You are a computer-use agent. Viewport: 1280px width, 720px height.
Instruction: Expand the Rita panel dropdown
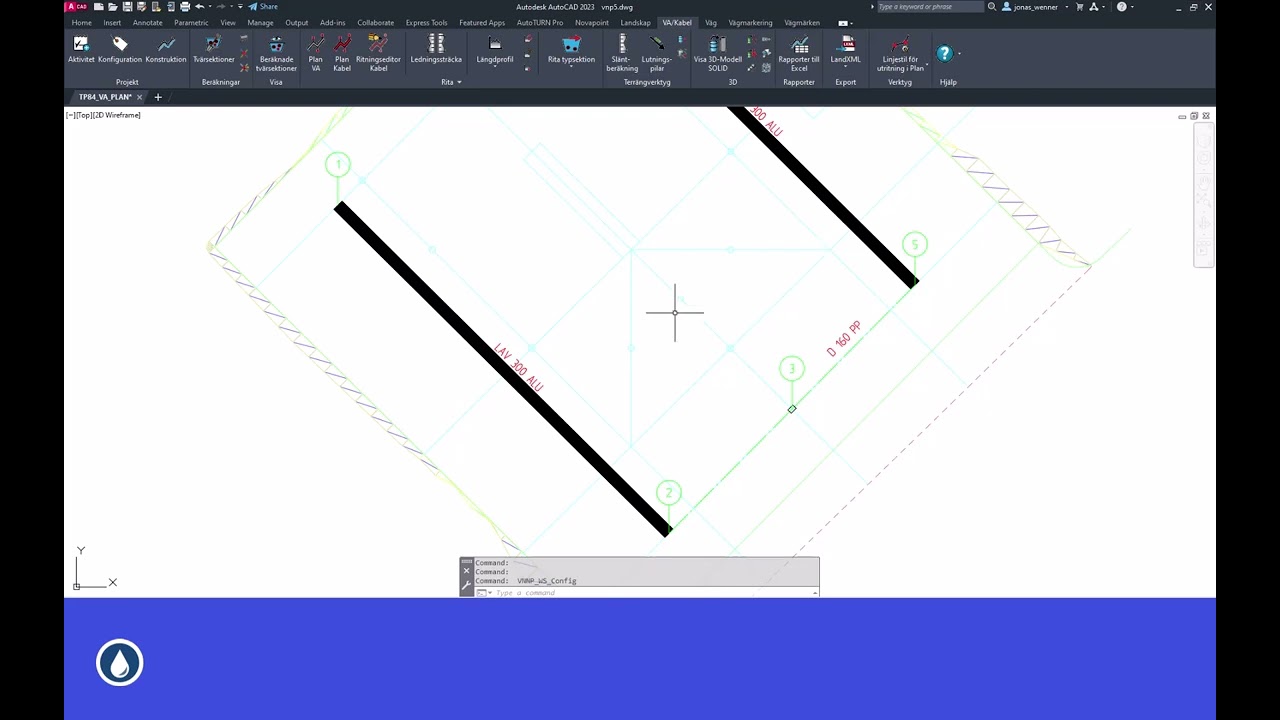[459, 82]
